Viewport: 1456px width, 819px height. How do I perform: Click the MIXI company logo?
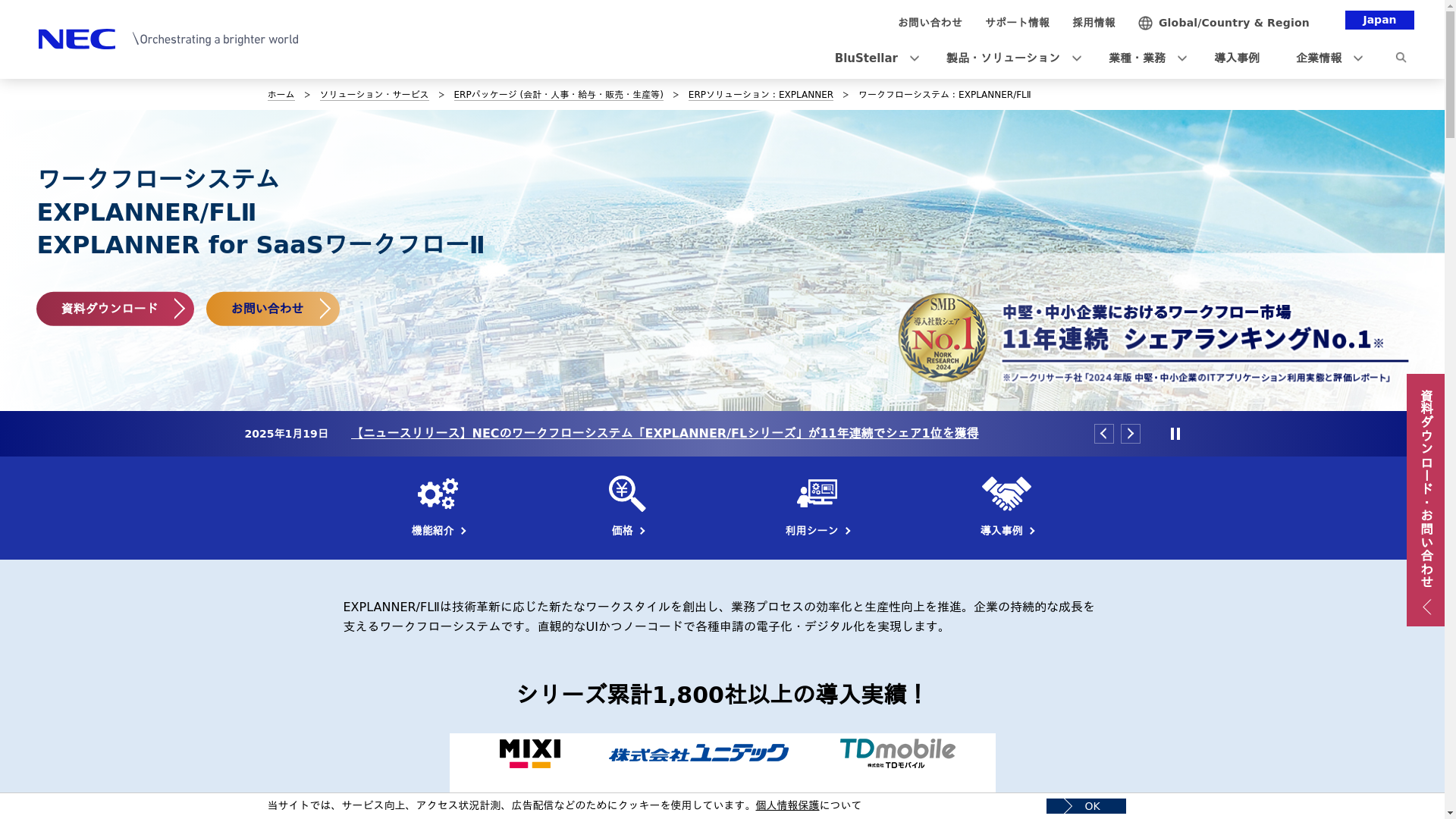click(530, 754)
